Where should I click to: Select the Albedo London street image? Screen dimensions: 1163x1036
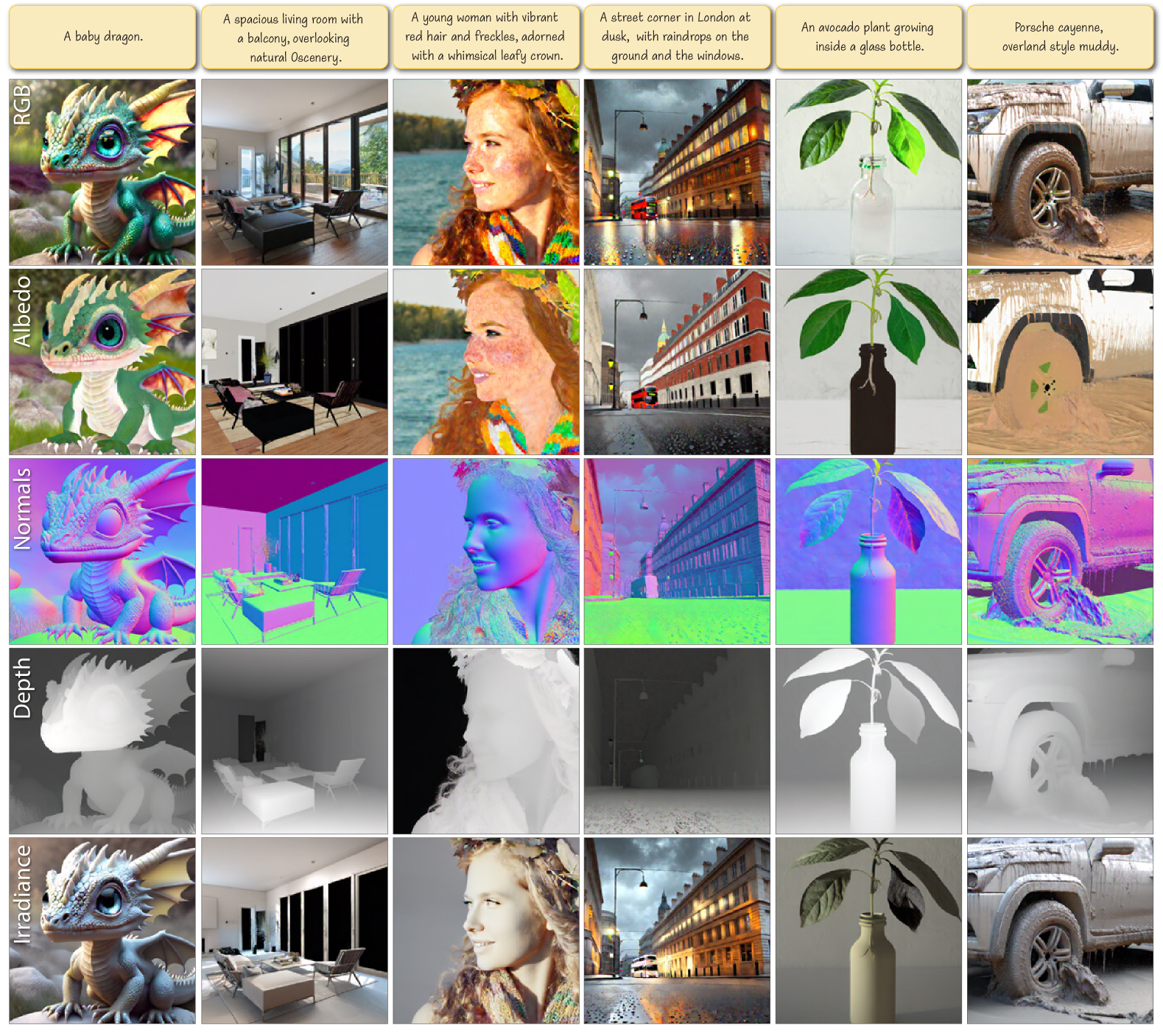coord(677,362)
